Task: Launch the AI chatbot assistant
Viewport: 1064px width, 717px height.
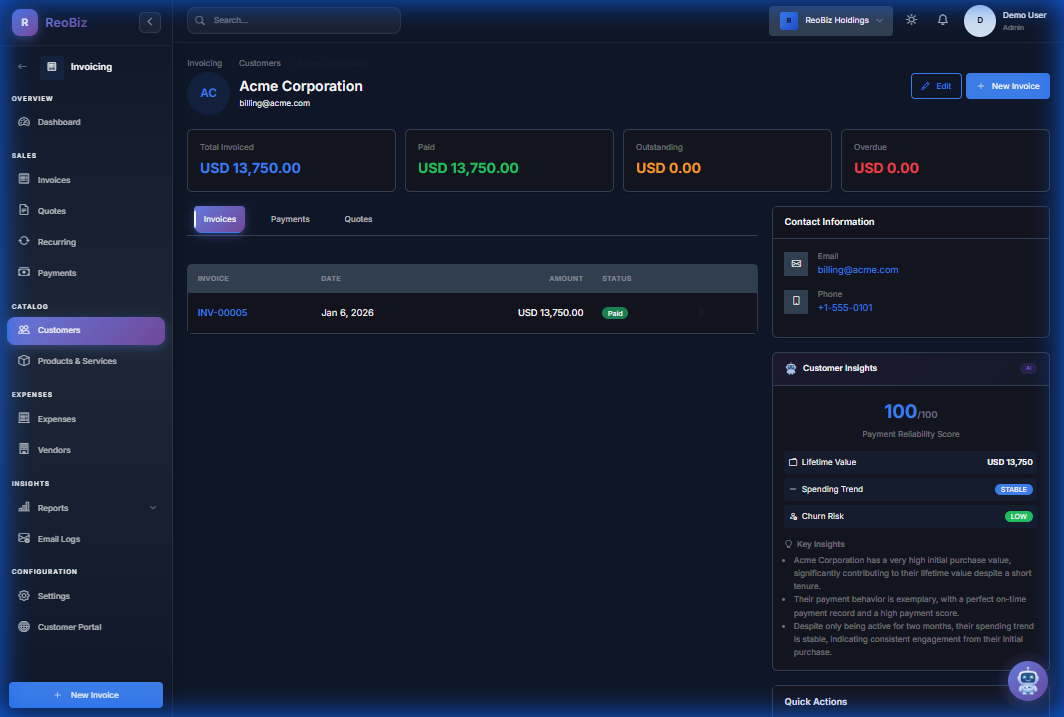Action: tap(1028, 681)
